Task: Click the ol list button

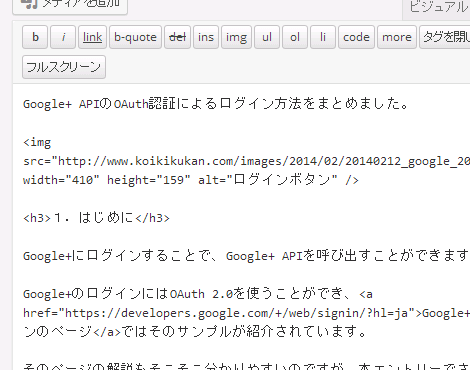Action: [295, 37]
